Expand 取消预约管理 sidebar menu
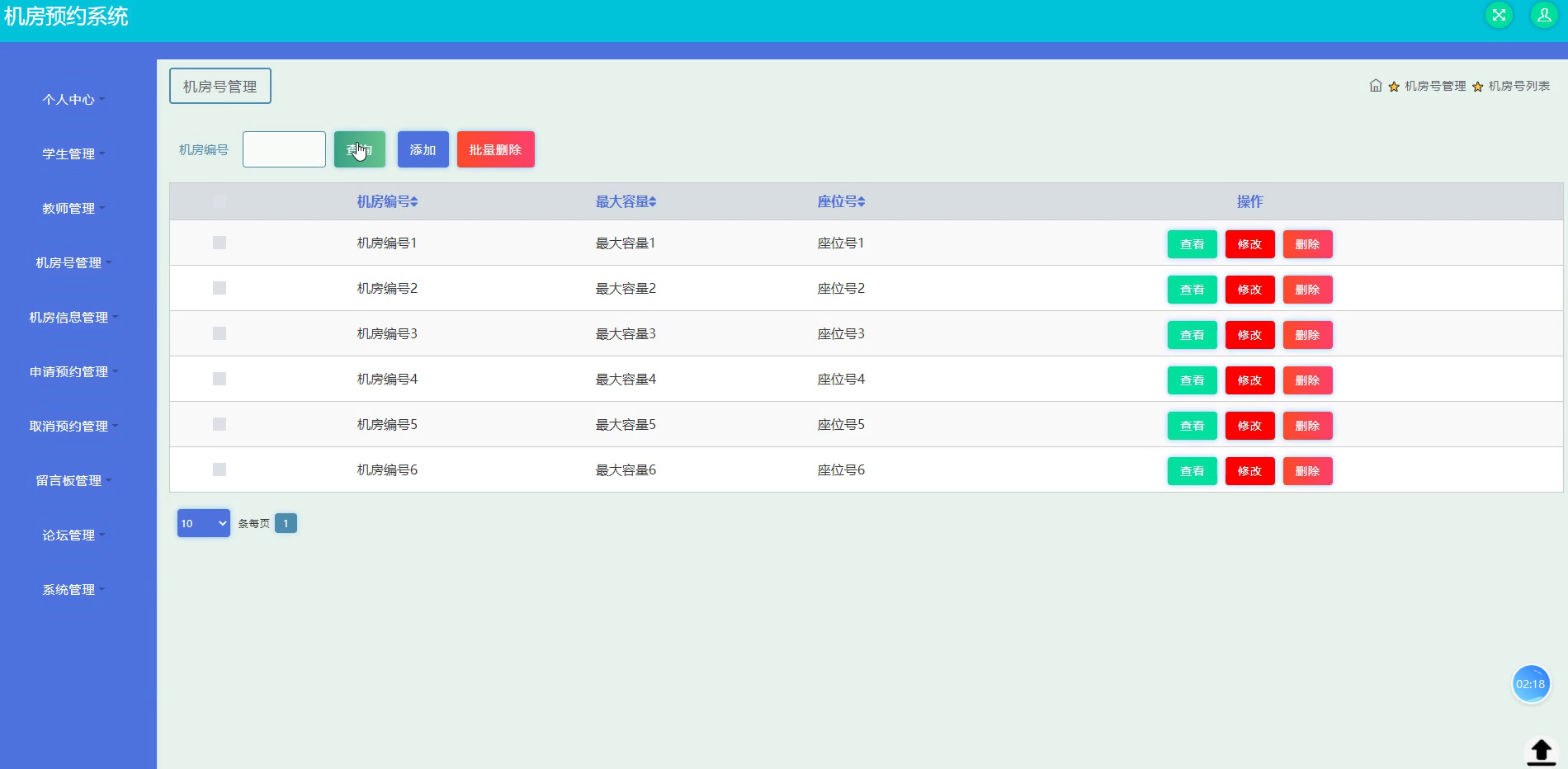Screen dimensions: 1568x769 point(73,427)
